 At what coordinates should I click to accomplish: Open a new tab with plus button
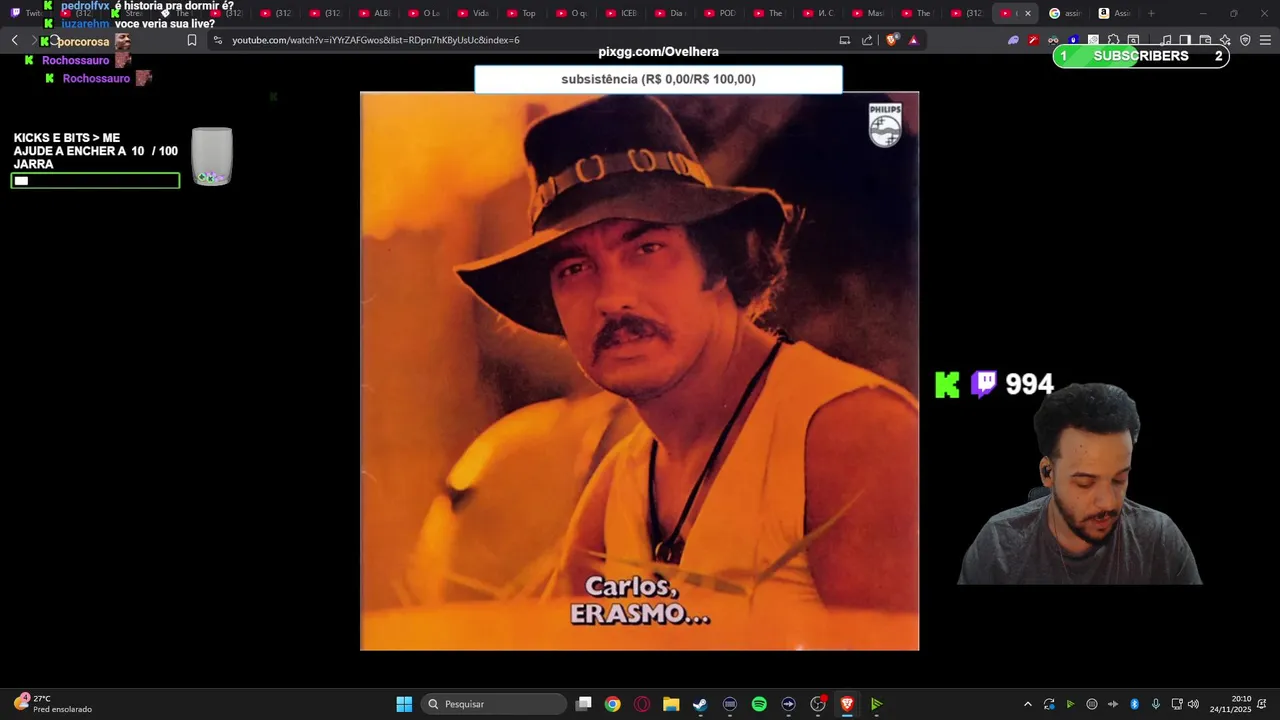(1151, 13)
